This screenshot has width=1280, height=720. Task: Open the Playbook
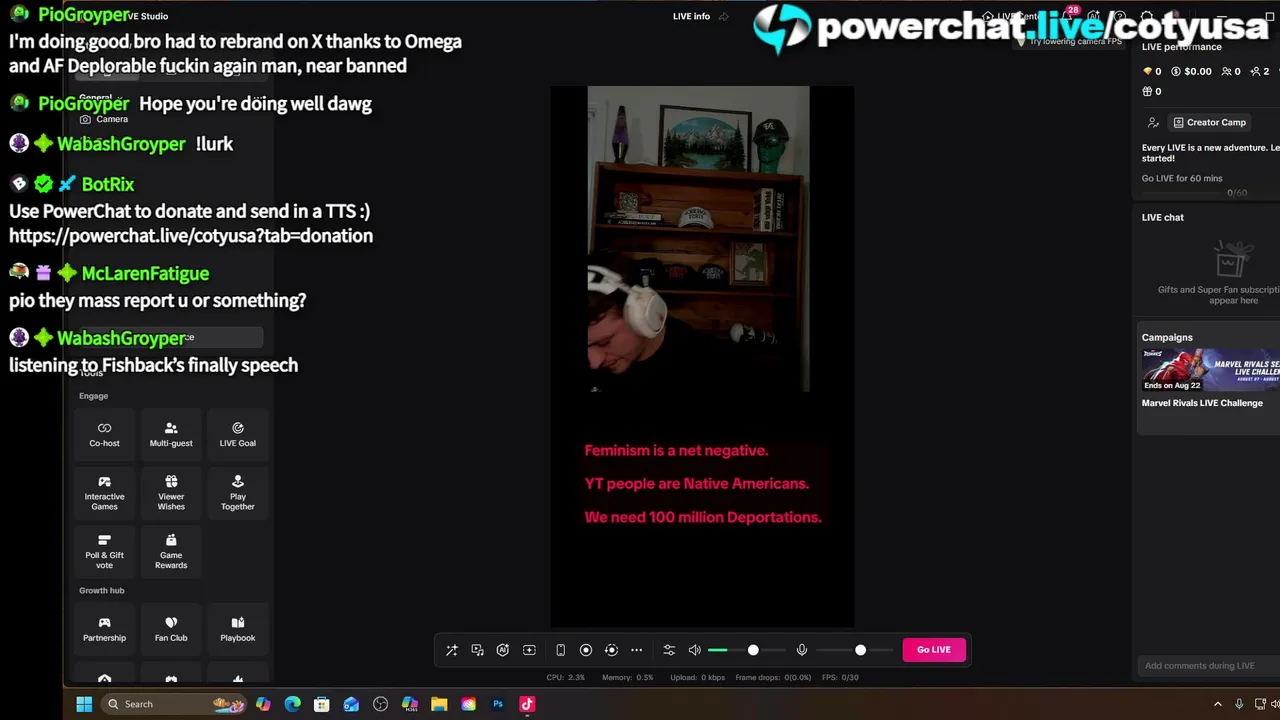pos(238,629)
